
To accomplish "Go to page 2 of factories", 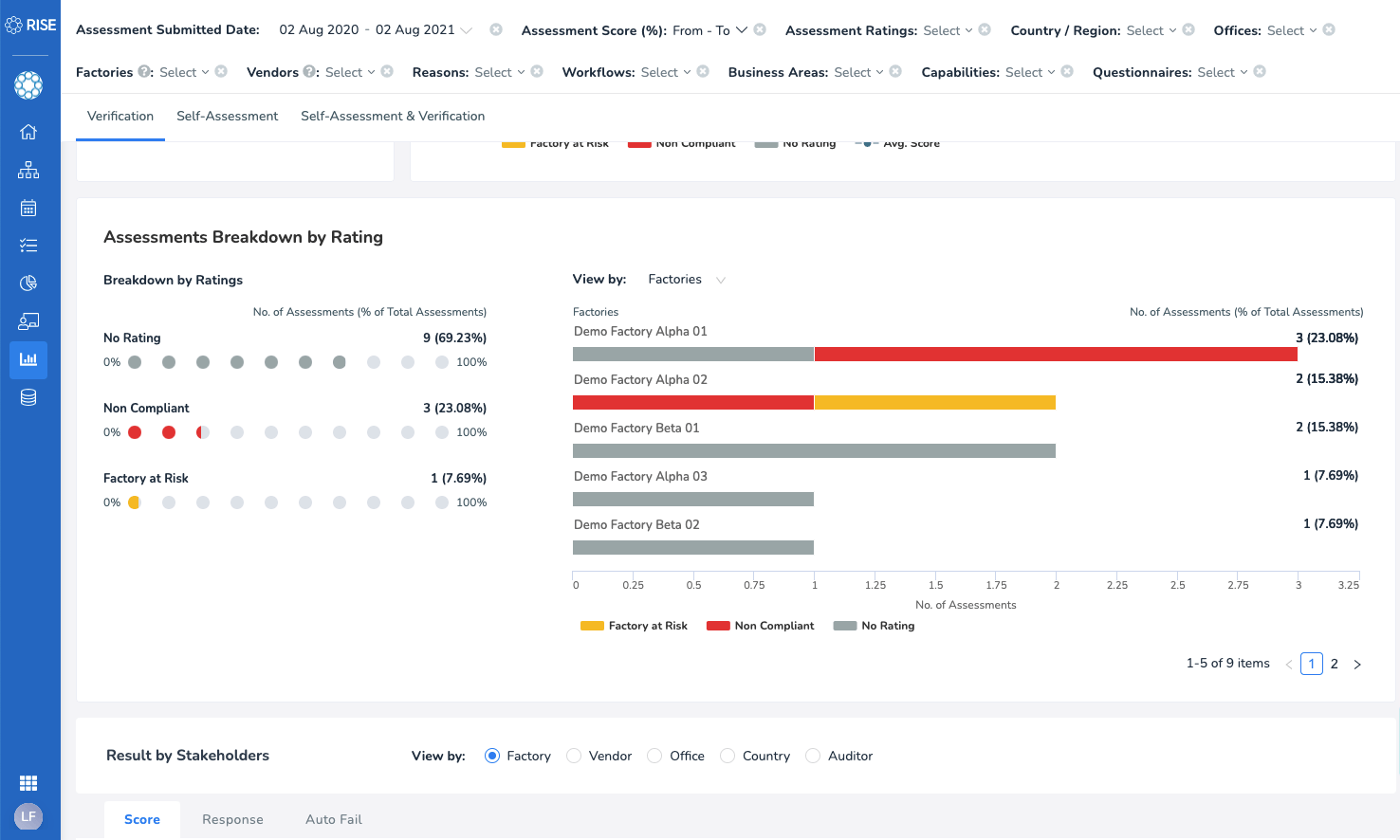I will click(1335, 664).
